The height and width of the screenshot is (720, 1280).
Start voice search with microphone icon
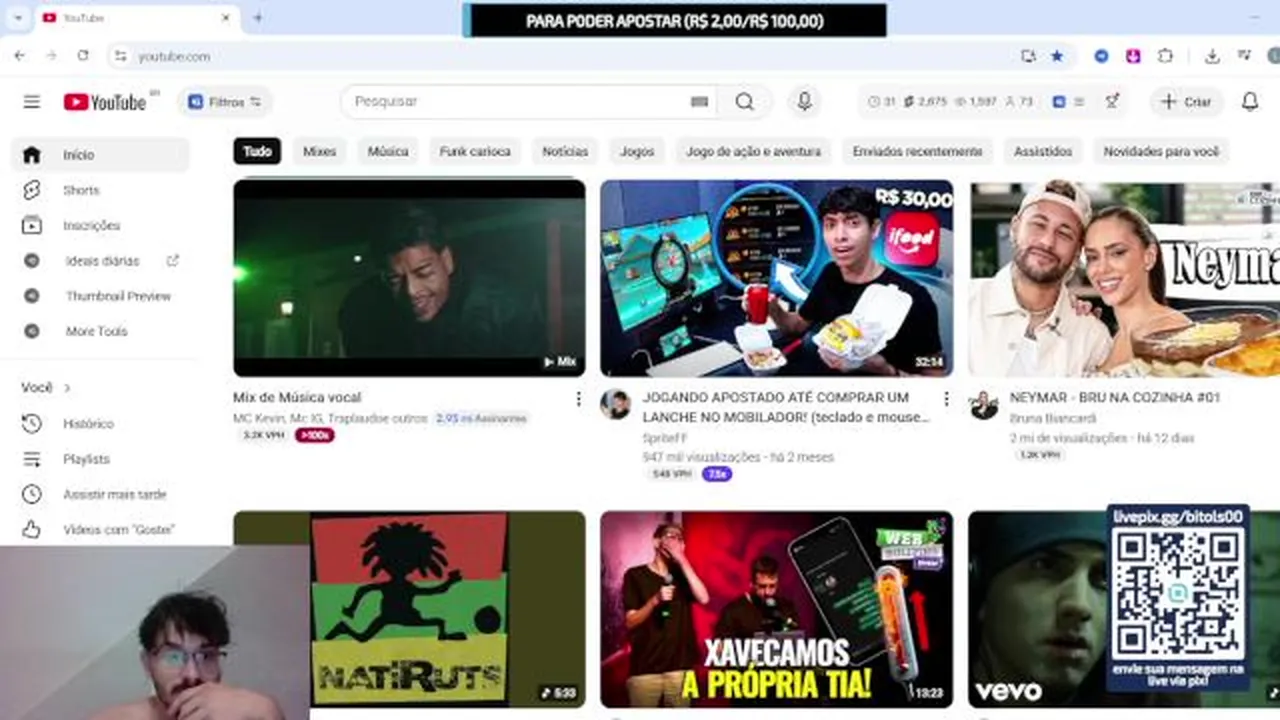tap(804, 101)
